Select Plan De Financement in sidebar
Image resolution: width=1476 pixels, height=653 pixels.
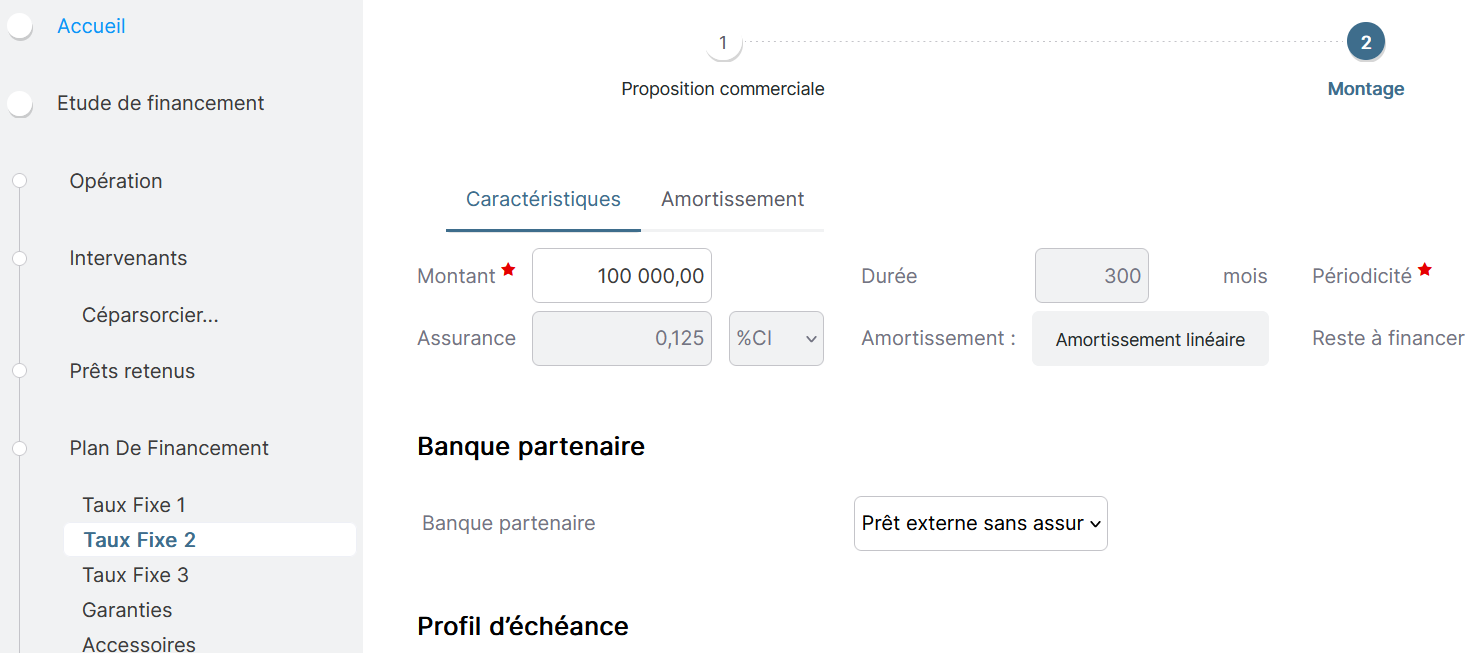point(169,448)
